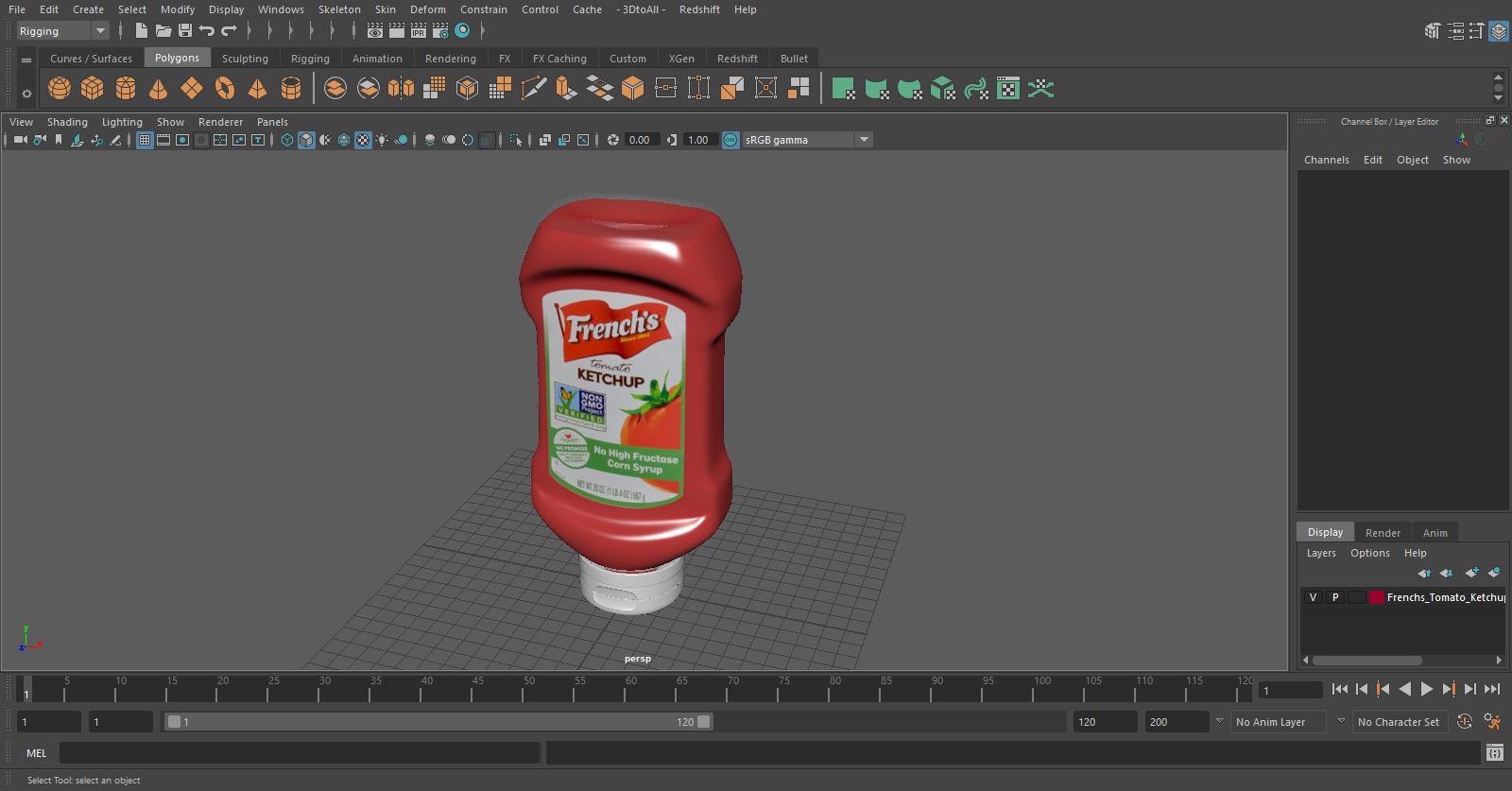This screenshot has width=1512, height=791.
Task: Toggle the viewport grid display button
Action: tap(145, 140)
